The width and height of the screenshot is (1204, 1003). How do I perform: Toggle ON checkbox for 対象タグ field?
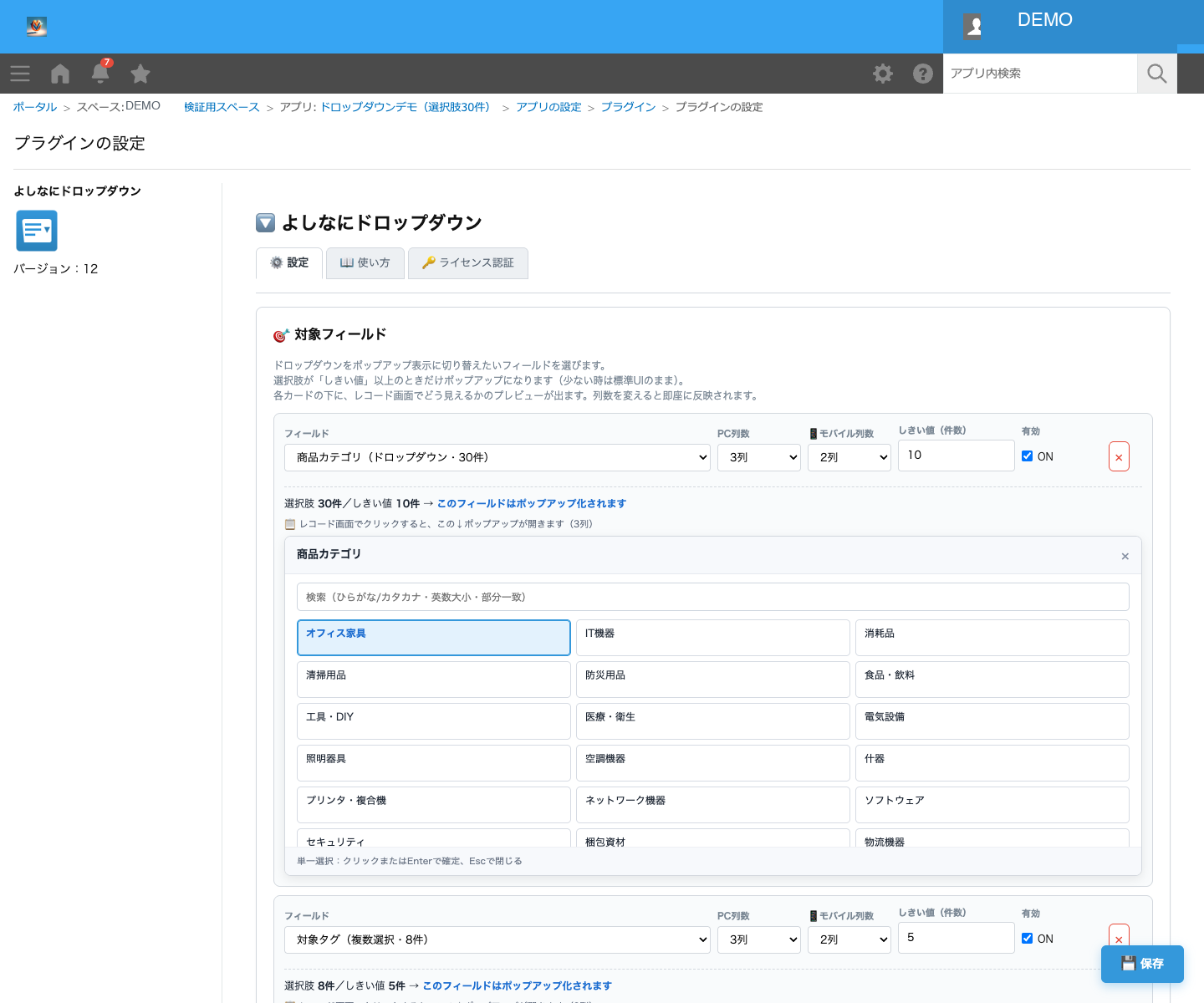1027,939
